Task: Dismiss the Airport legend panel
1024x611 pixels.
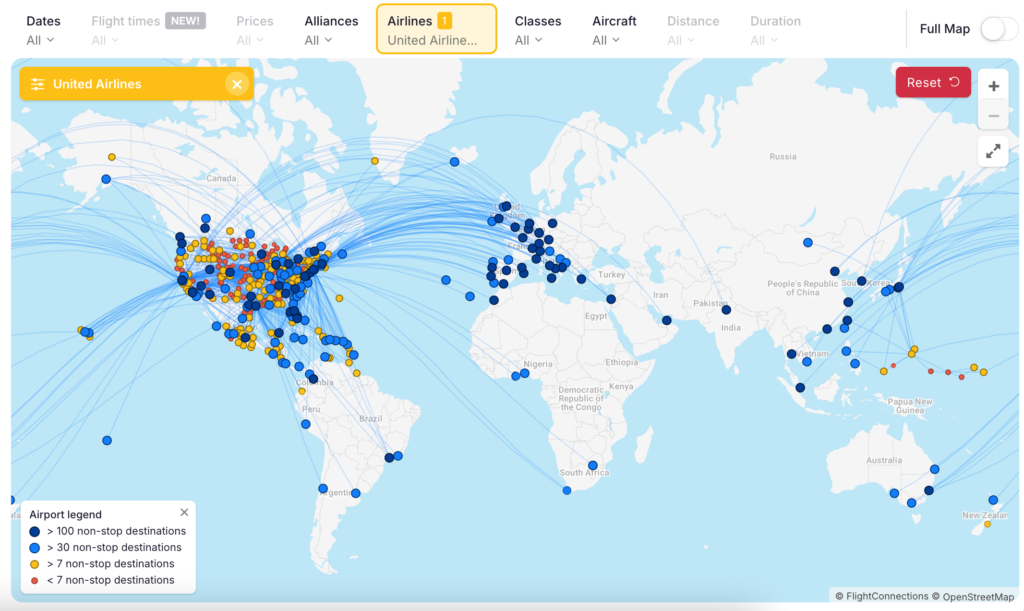Action: pyautogui.click(x=184, y=511)
